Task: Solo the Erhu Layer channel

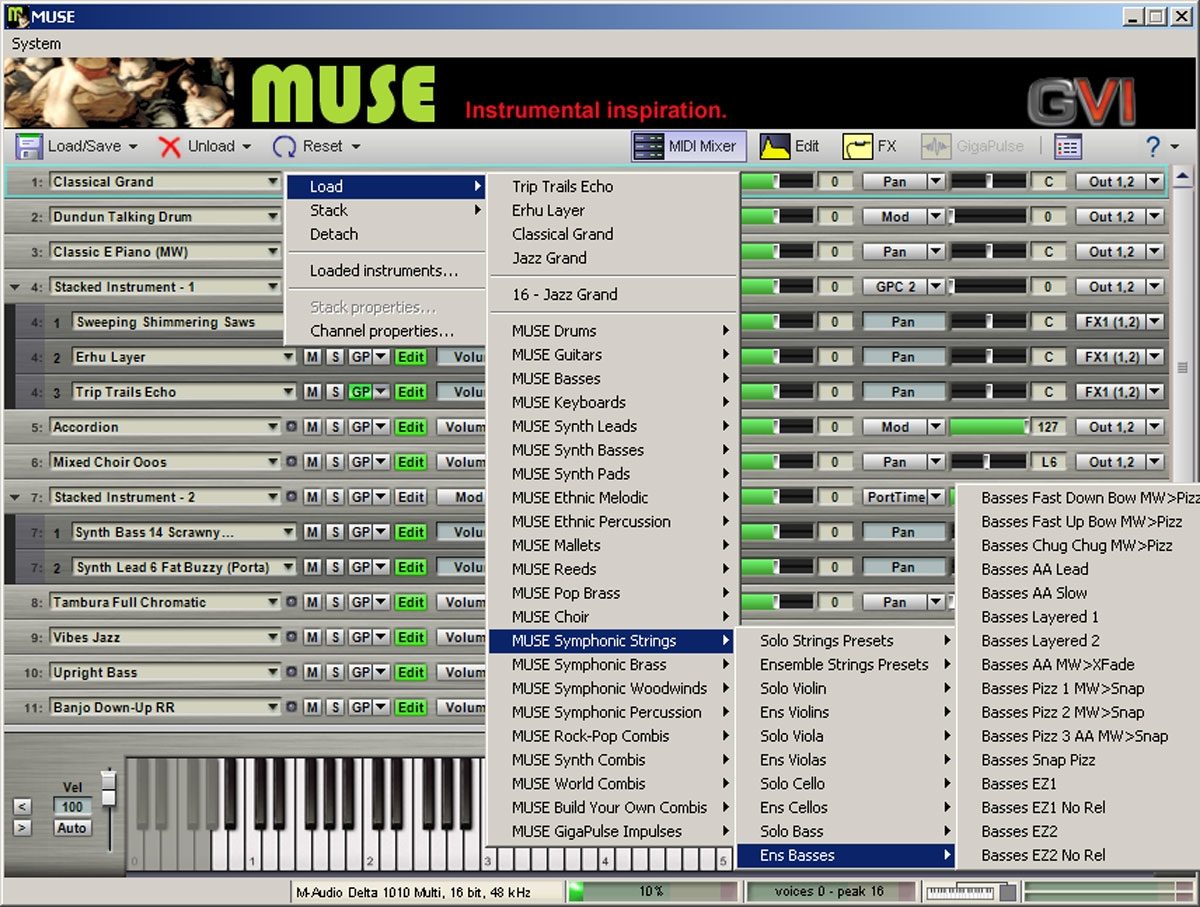Action: [x=335, y=357]
